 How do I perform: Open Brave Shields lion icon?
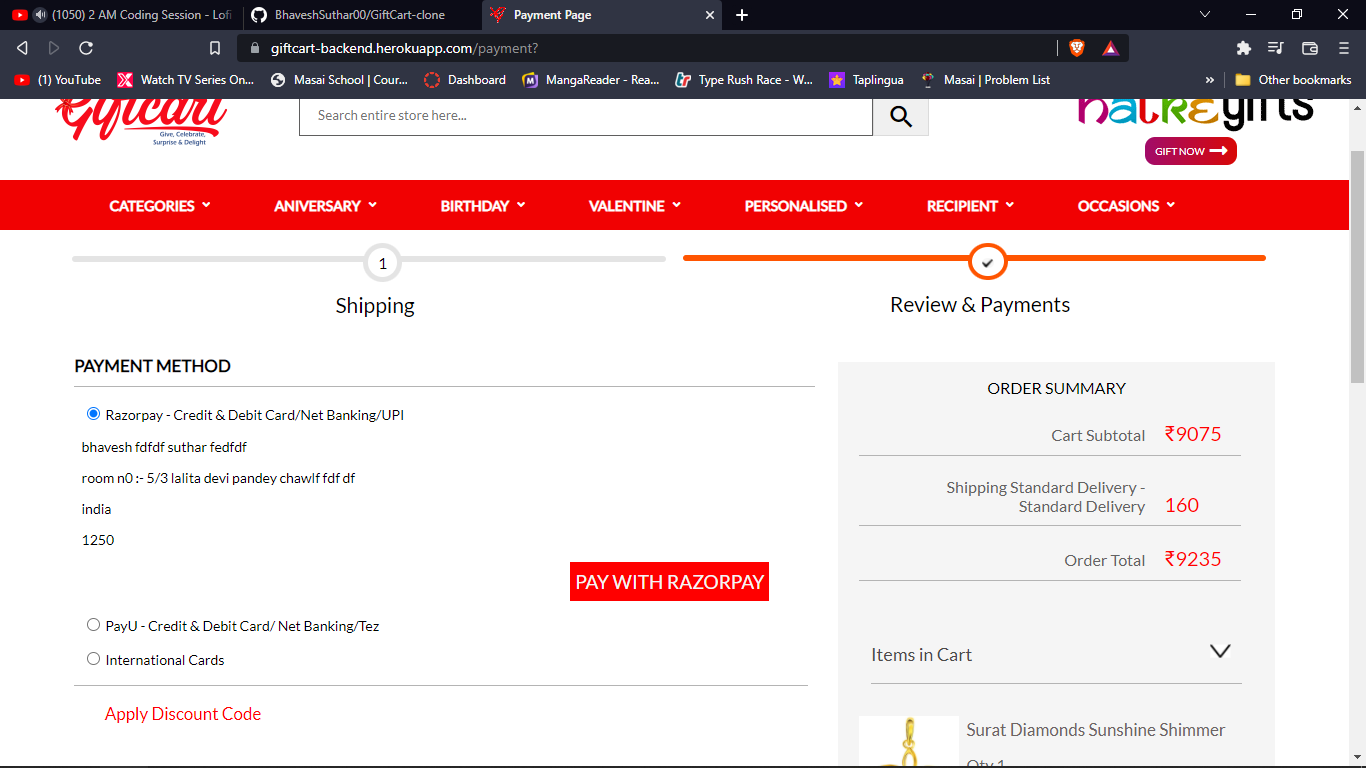coord(1077,48)
